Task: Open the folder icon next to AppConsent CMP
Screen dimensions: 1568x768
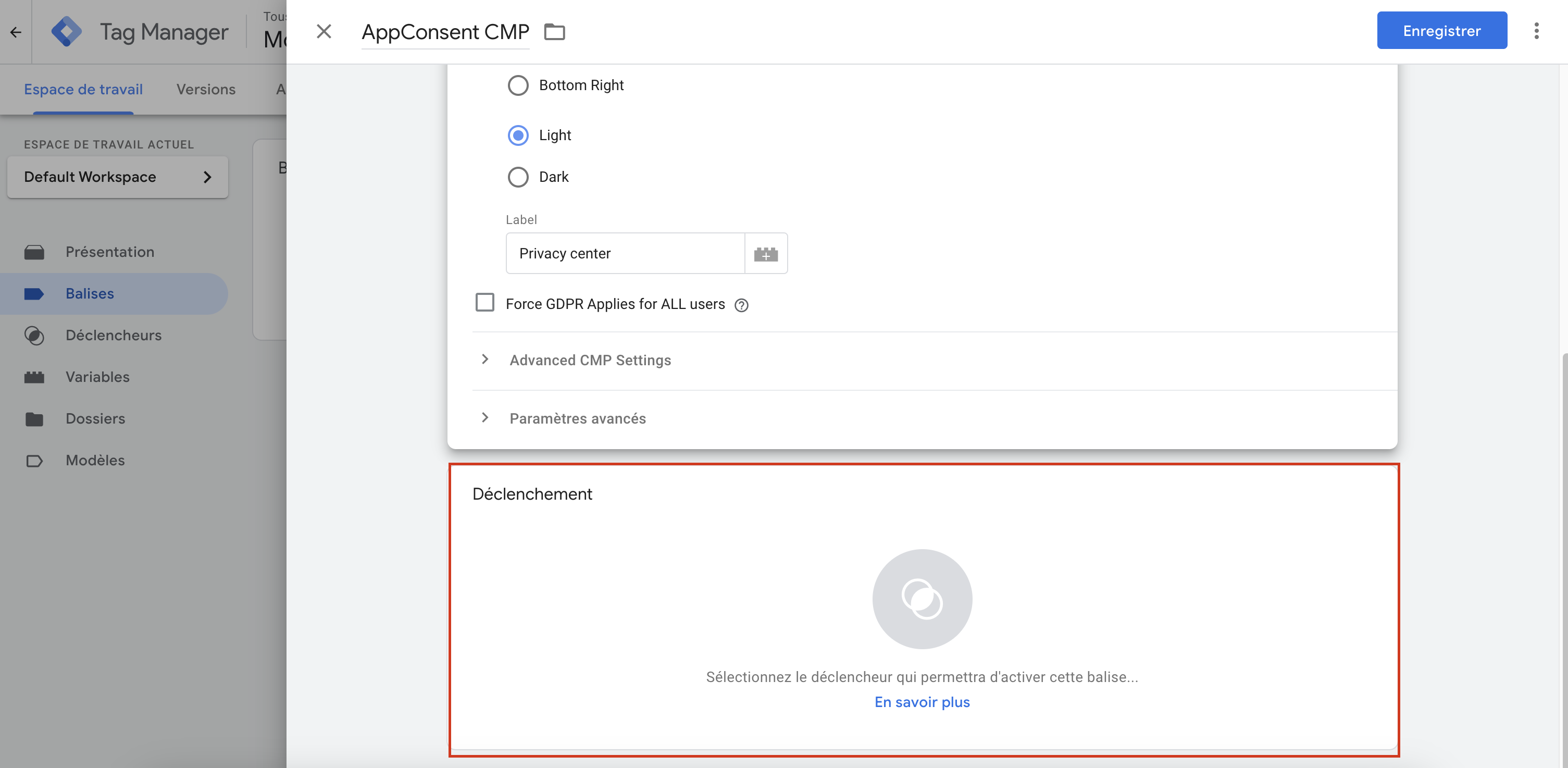Action: [x=554, y=32]
